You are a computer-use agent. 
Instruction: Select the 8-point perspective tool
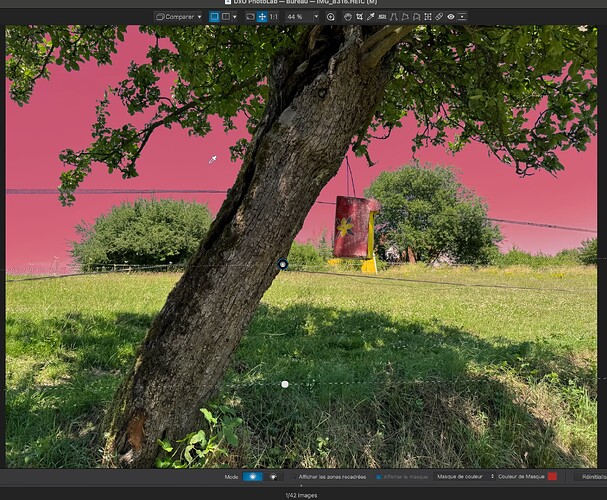tap(416, 17)
